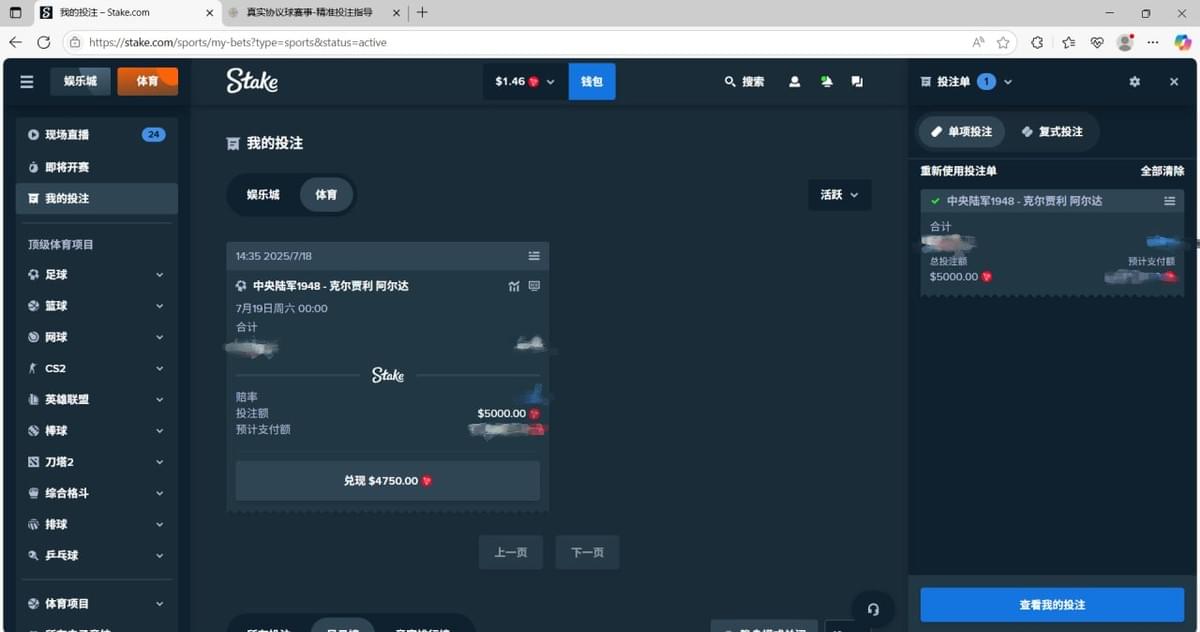This screenshot has height=632, width=1200.
Task: Select 复式投注 bet slip tab
Action: [1053, 131]
